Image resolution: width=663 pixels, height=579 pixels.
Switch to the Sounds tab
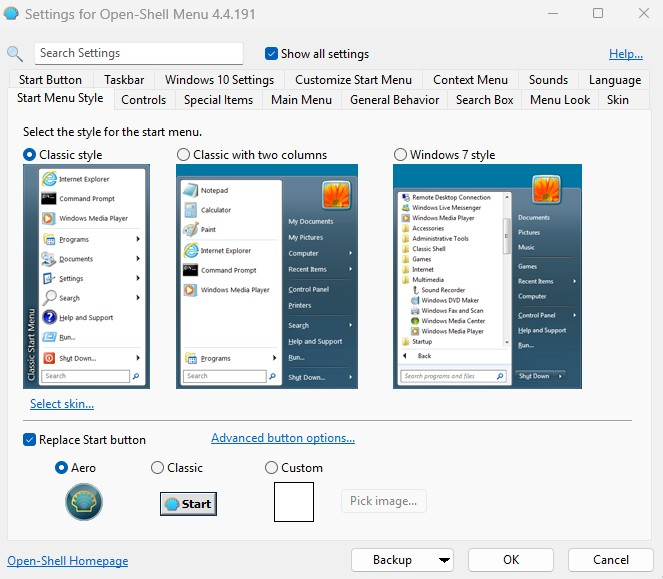[x=548, y=80]
